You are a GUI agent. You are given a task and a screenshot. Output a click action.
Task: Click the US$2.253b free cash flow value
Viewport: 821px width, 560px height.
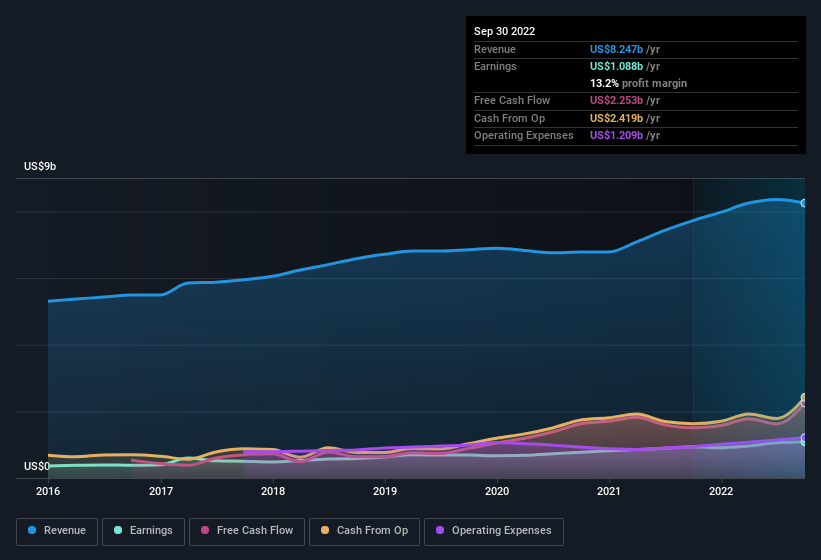click(616, 100)
